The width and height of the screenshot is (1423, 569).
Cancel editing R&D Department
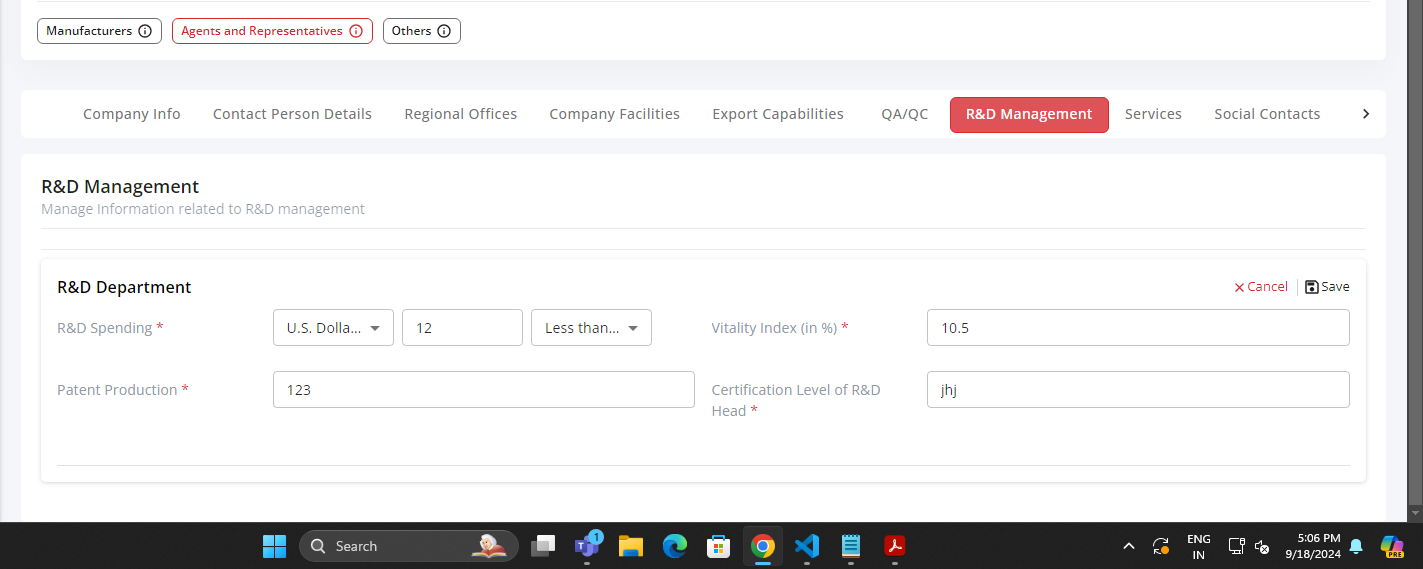(x=1261, y=287)
